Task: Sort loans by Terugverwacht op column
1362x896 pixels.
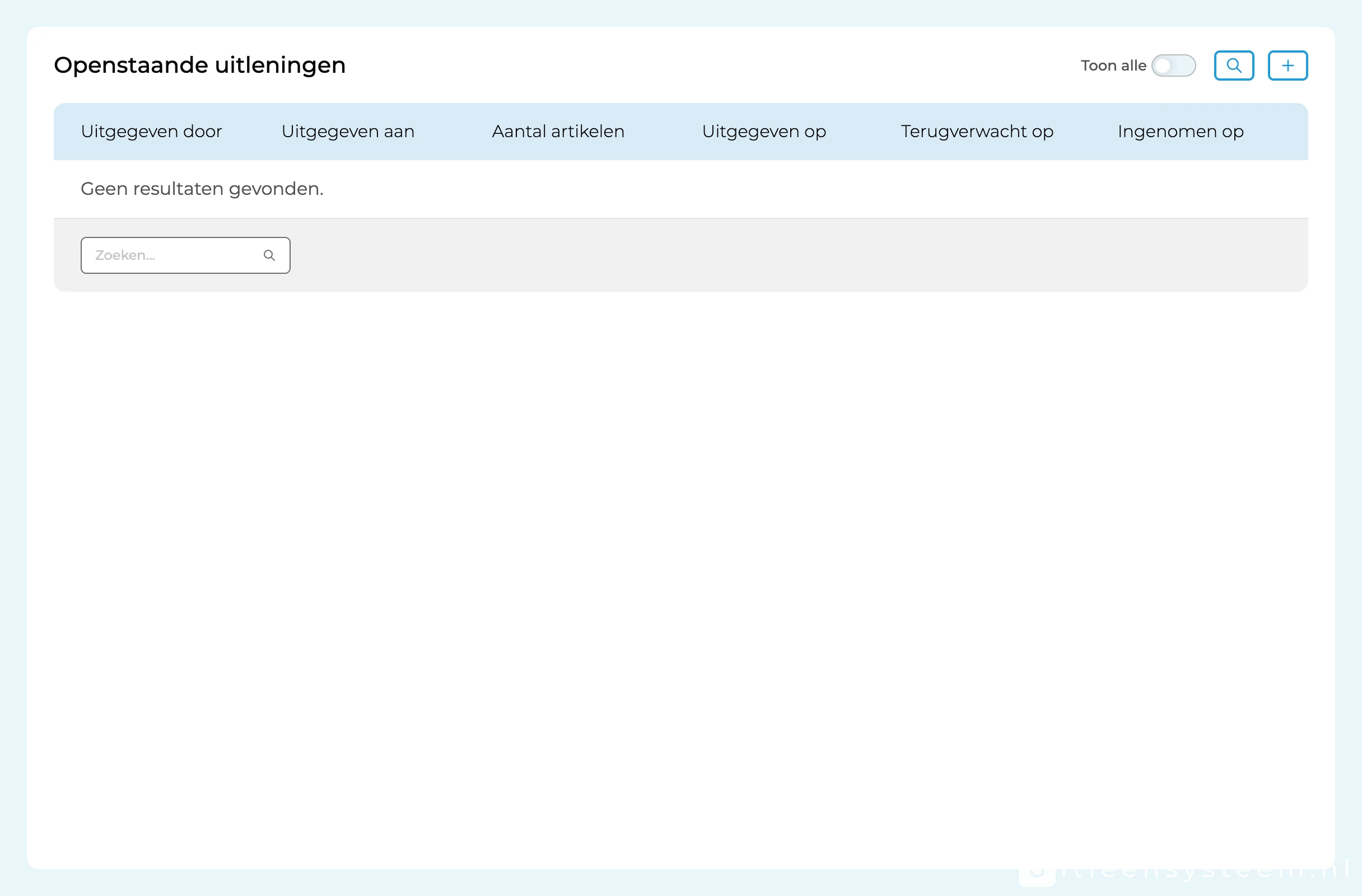Action: pos(977,132)
